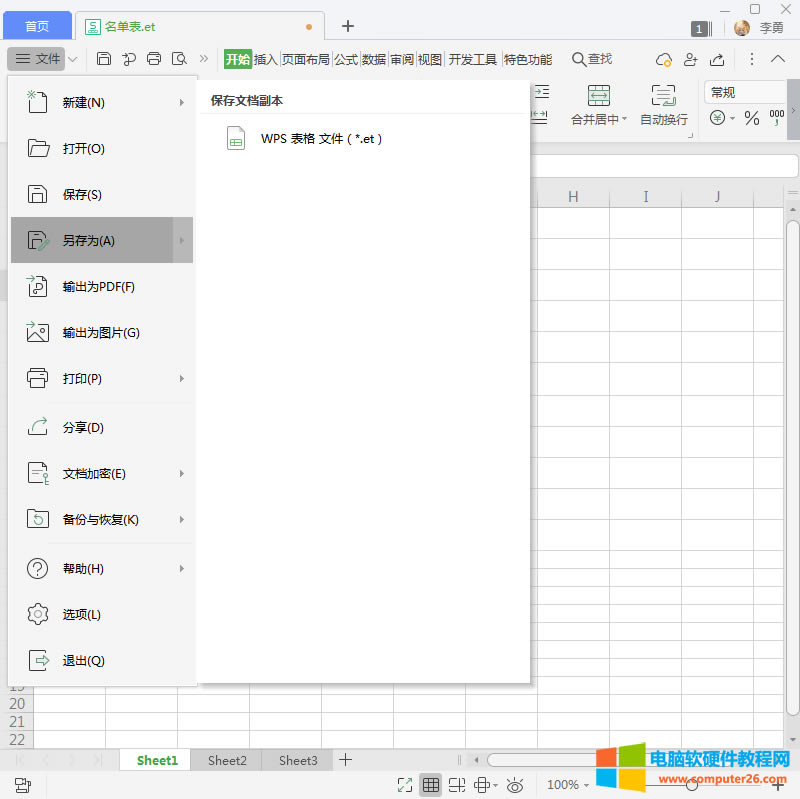The image size is (800, 799).
Task: Select WPS 表格 文件 (*.et) format
Action: click(x=321, y=139)
